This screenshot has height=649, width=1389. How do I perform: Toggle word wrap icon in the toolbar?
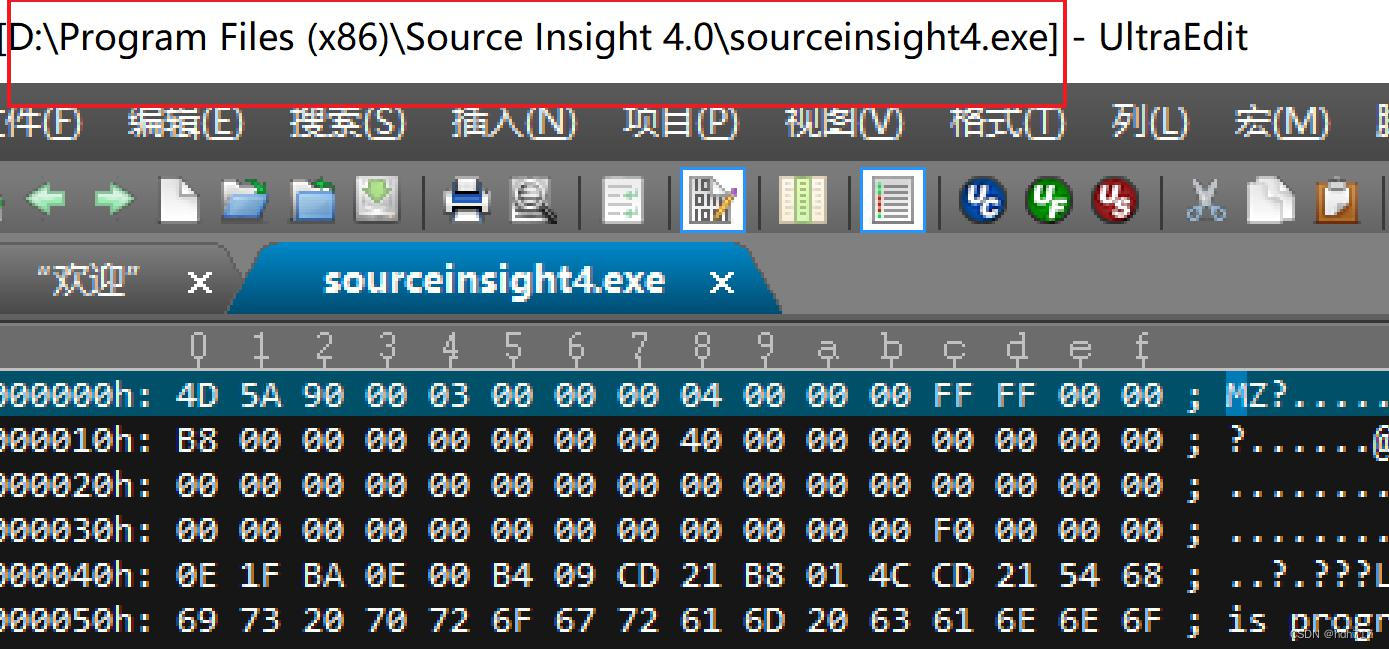point(623,200)
